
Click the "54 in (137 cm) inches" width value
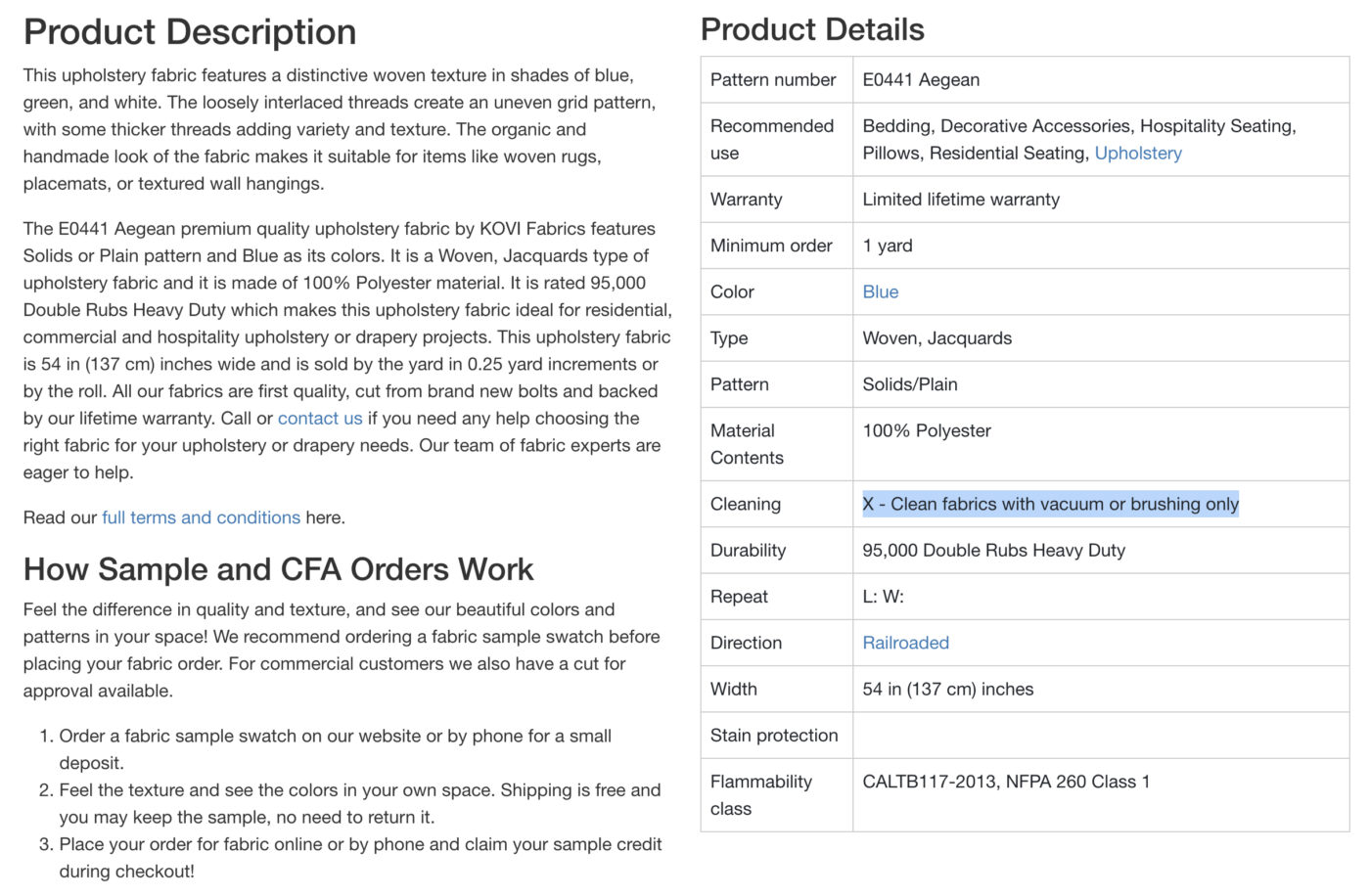point(947,690)
